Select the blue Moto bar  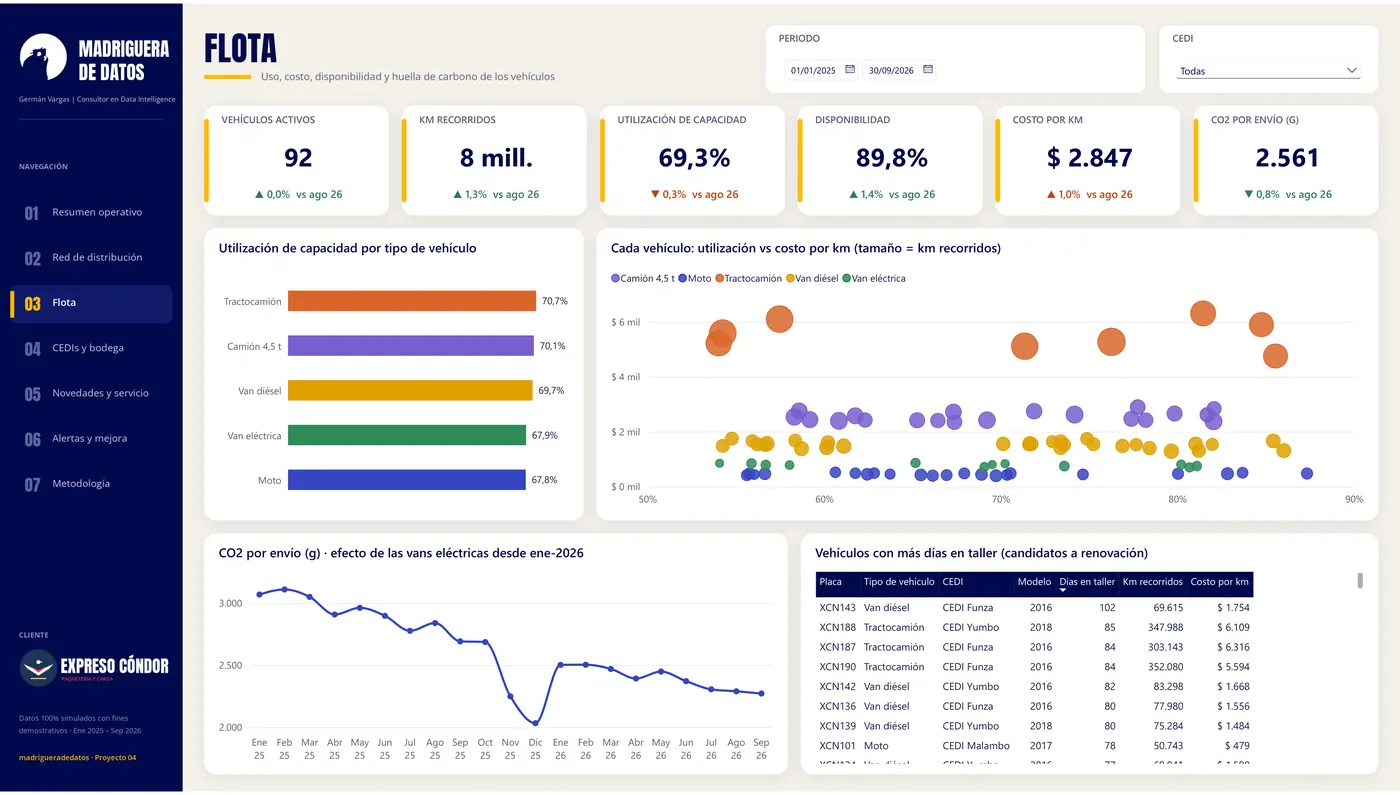point(407,480)
